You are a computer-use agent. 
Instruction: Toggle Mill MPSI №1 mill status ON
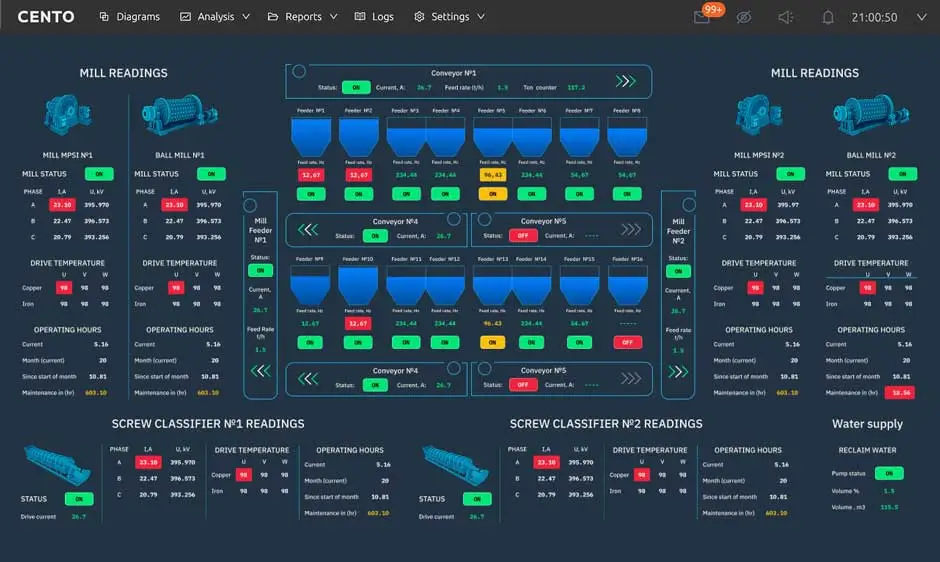[x=99, y=174]
